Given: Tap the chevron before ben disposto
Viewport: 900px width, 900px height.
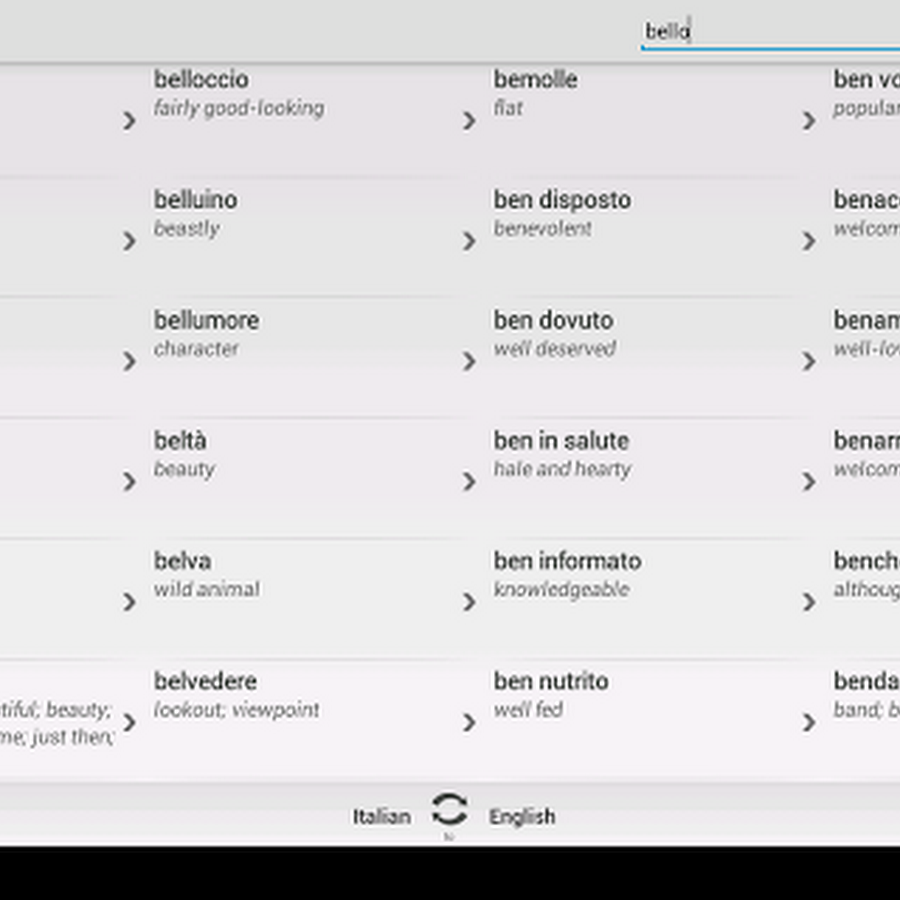Looking at the screenshot, I should [470, 240].
